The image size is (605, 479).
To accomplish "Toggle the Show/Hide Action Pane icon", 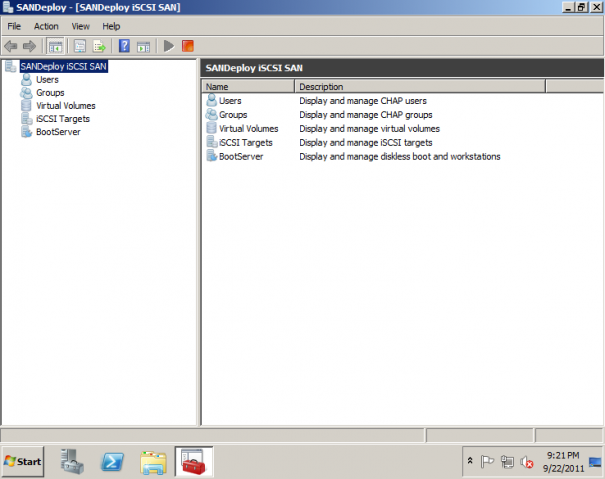I will (x=144, y=46).
